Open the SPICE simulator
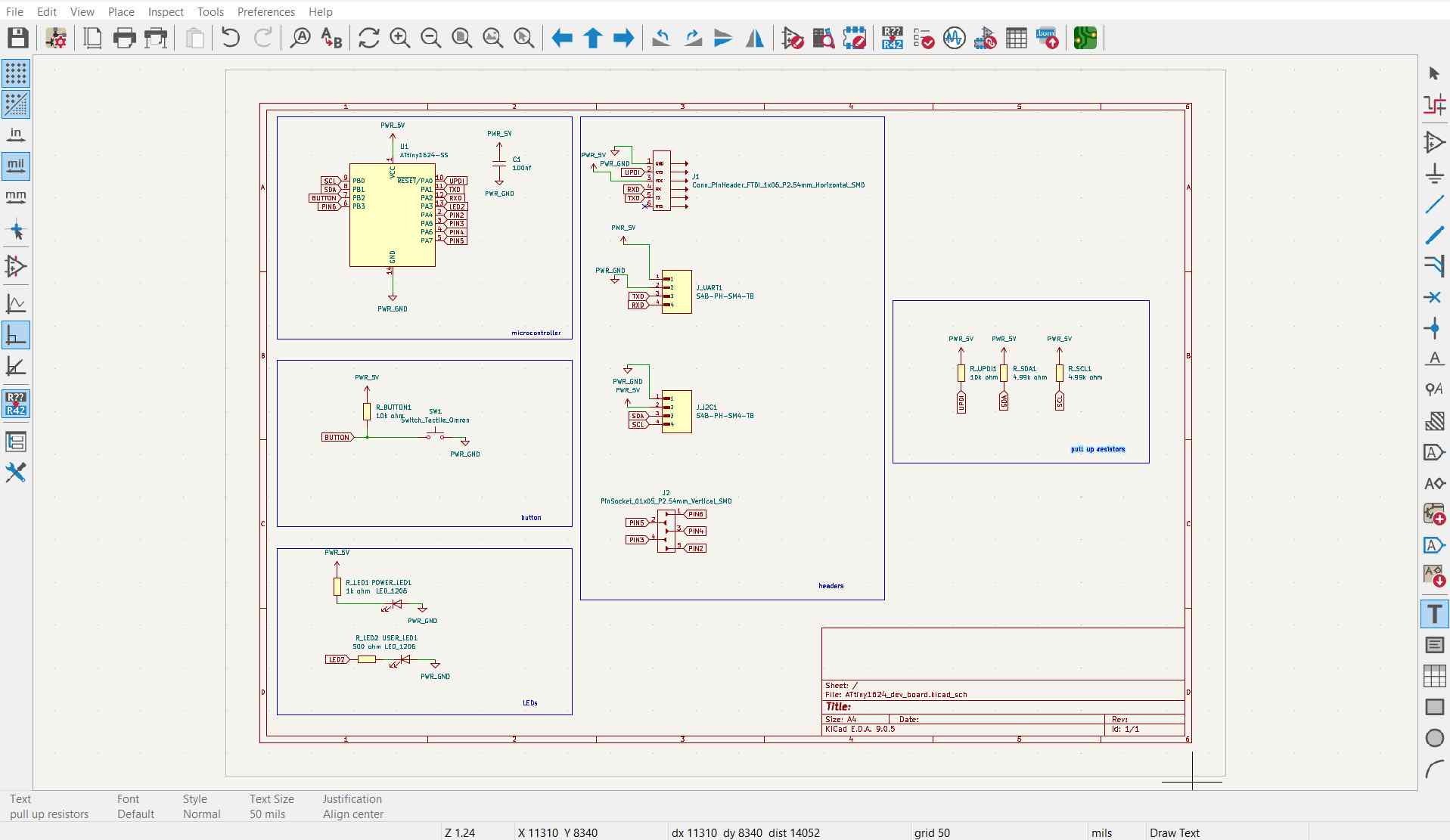 [x=955, y=38]
